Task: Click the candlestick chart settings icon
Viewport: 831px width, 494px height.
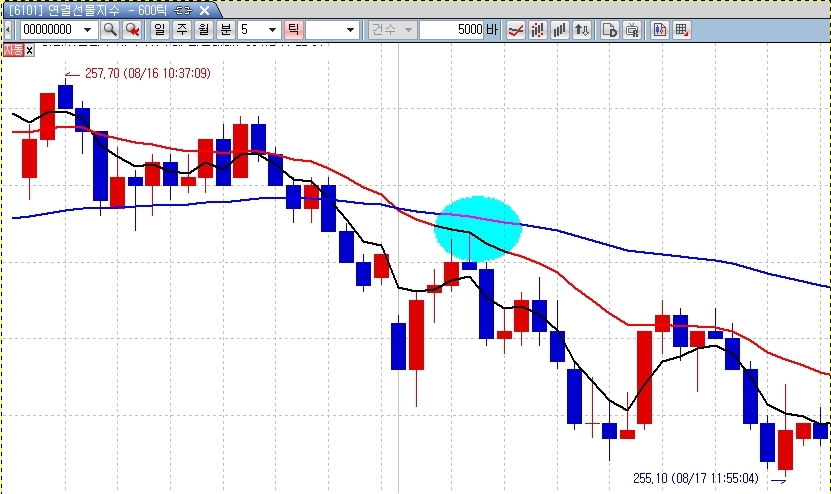Action: [x=660, y=30]
